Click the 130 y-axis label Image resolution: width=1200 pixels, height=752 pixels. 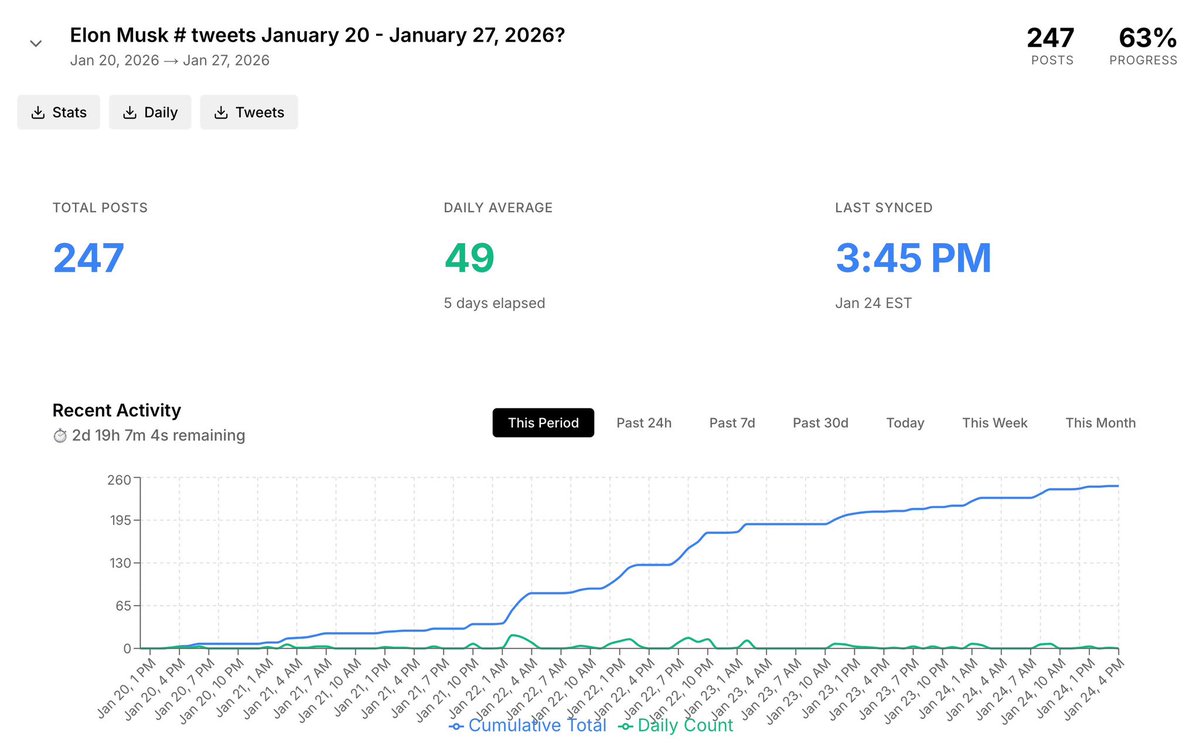tap(119, 564)
